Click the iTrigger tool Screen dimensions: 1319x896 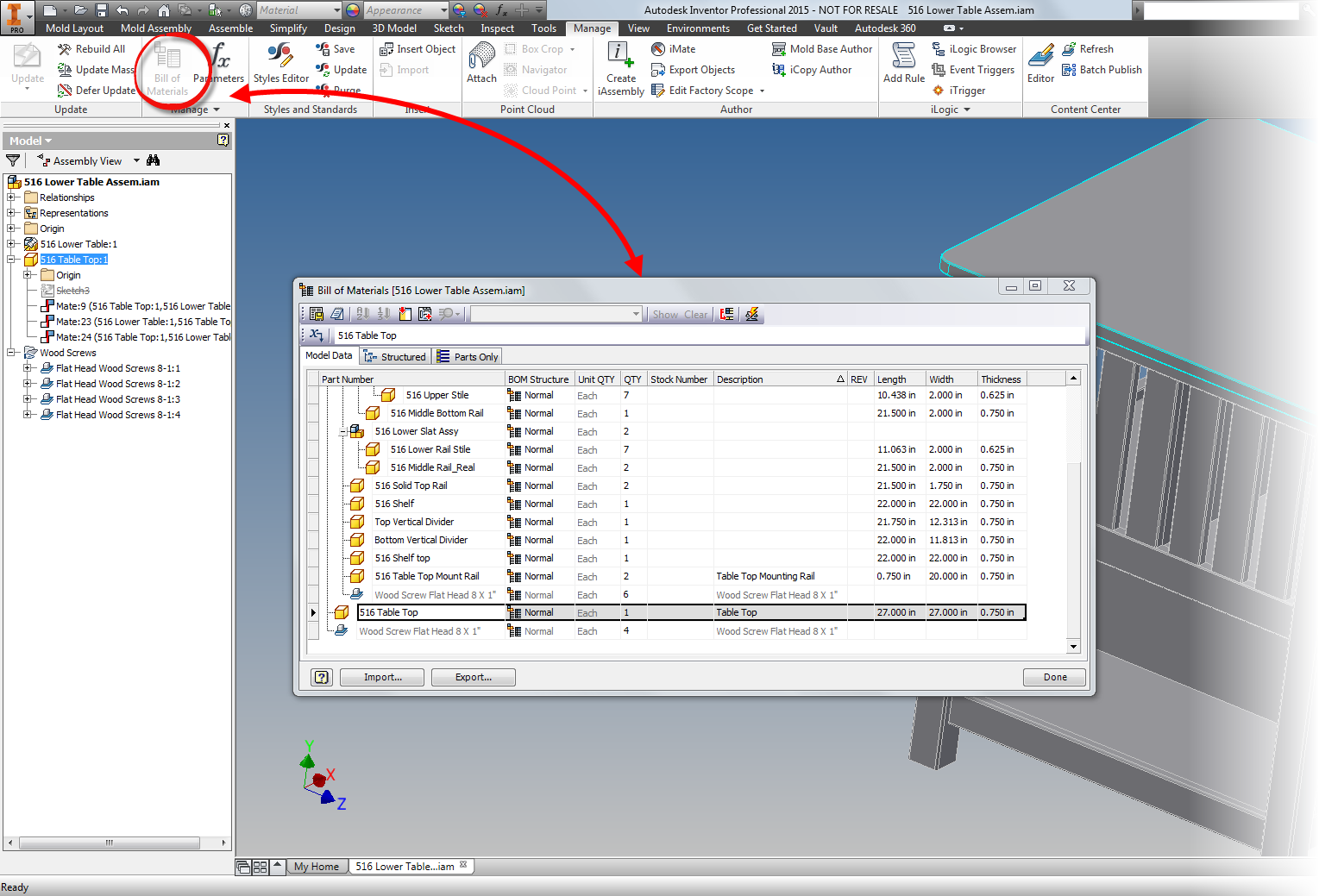[x=958, y=91]
